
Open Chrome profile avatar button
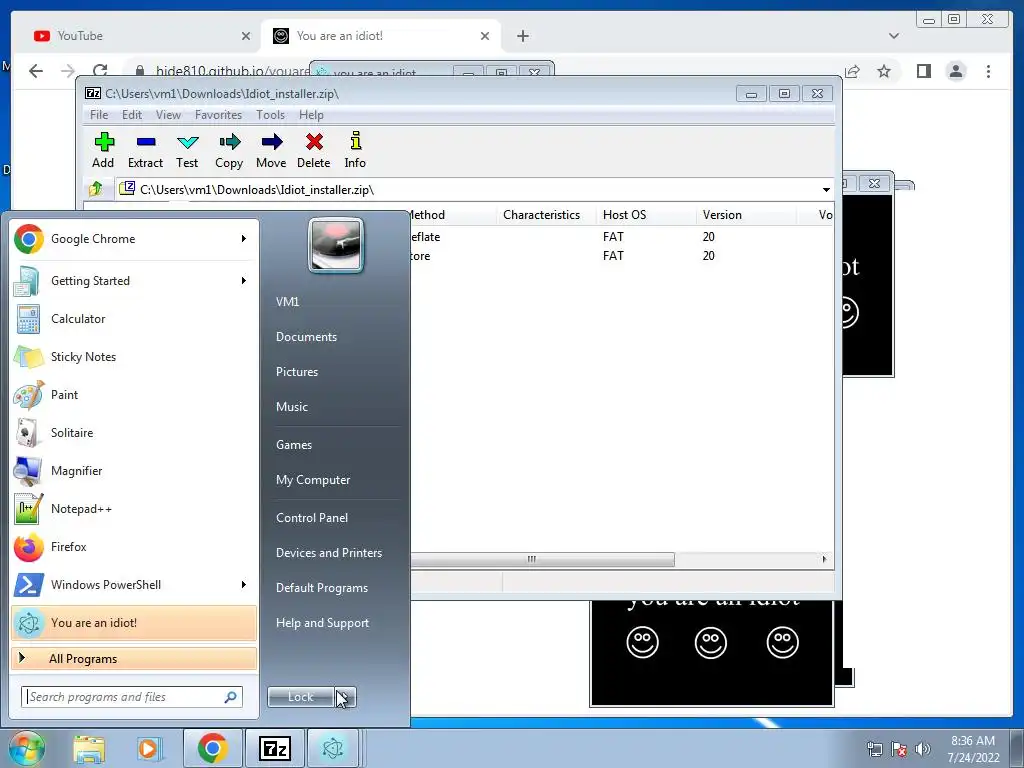pos(956,71)
